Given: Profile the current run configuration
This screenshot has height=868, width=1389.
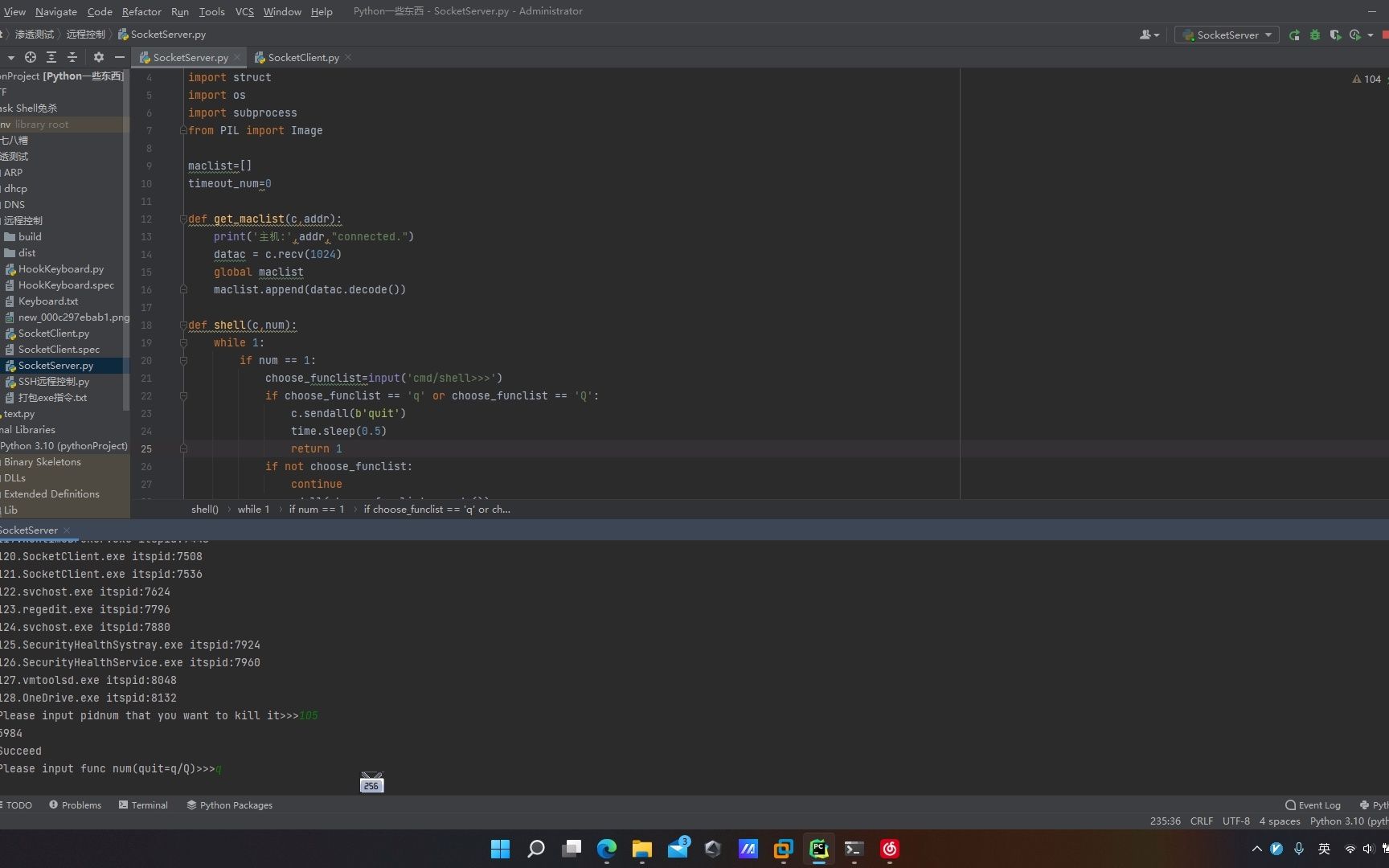Looking at the screenshot, I should pos(1356,35).
